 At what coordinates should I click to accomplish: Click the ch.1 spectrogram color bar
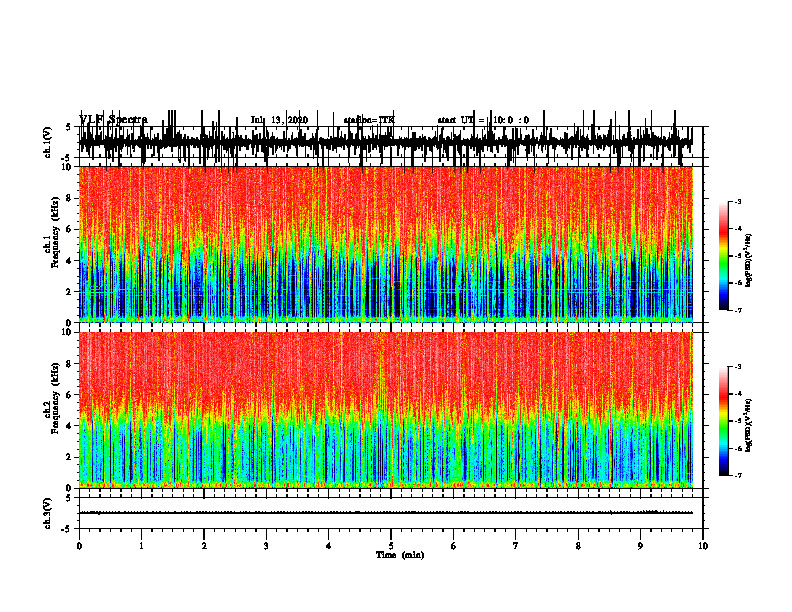pos(724,255)
